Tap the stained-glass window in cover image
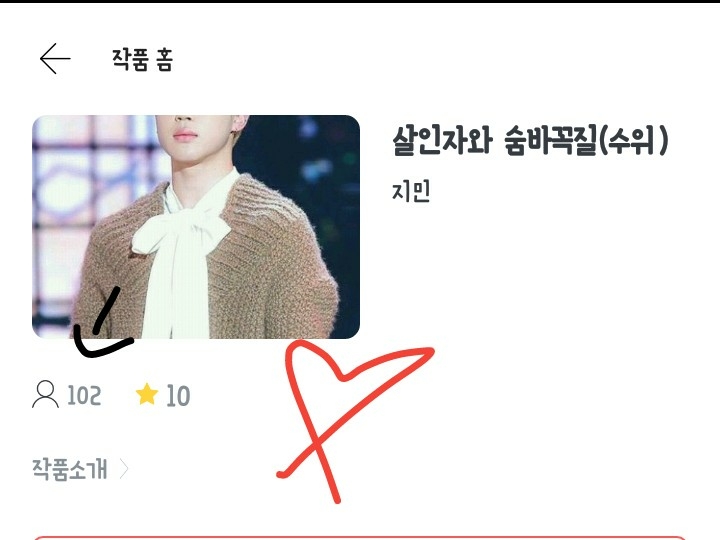Image resolution: width=720 pixels, height=540 pixels. click(x=69, y=193)
